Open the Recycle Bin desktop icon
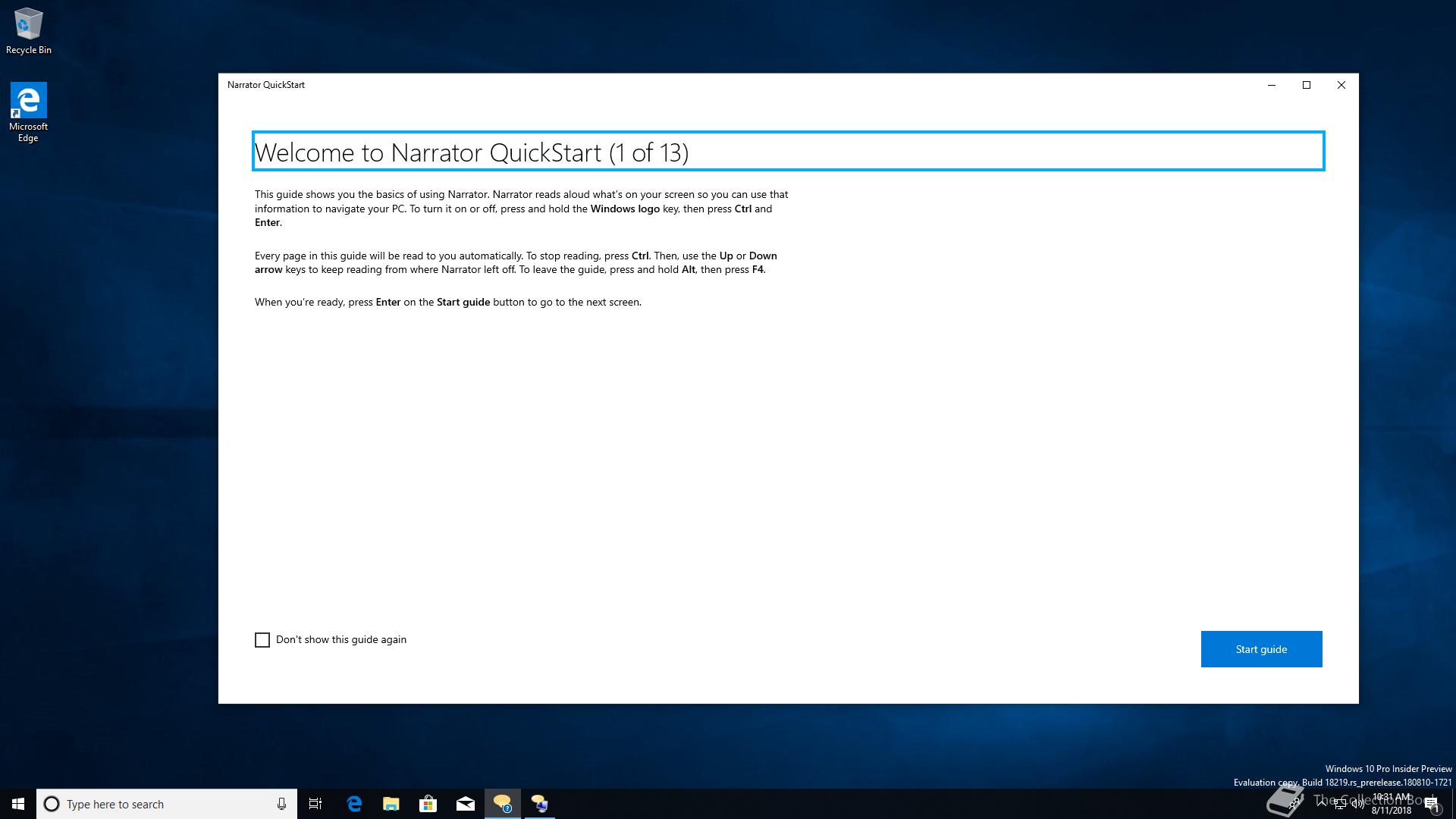Image resolution: width=1456 pixels, height=819 pixels. (x=29, y=32)
